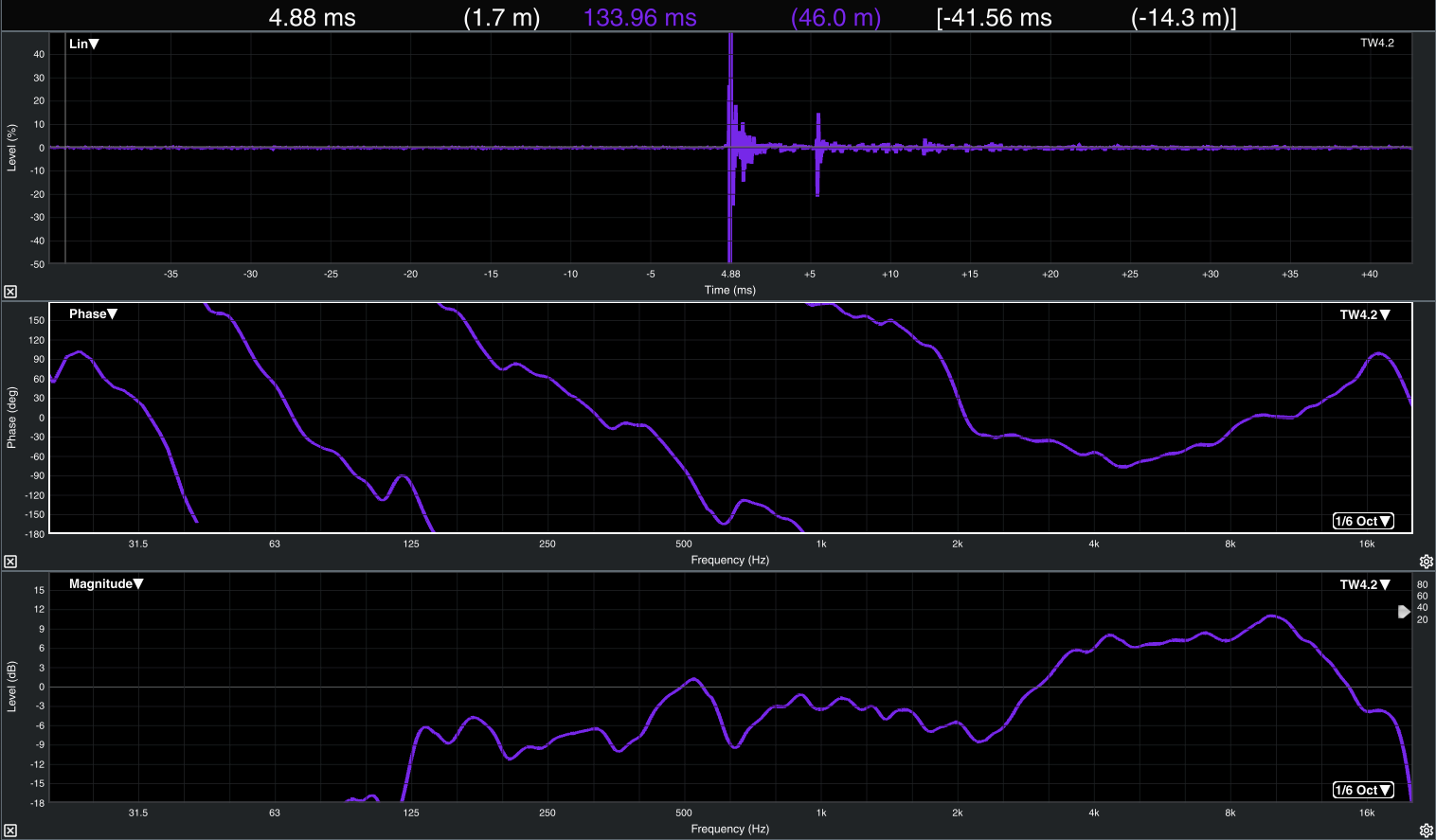The image size is (1436, 840).
Task: Close the Phase graph panel
Action: tap(10, 562)
